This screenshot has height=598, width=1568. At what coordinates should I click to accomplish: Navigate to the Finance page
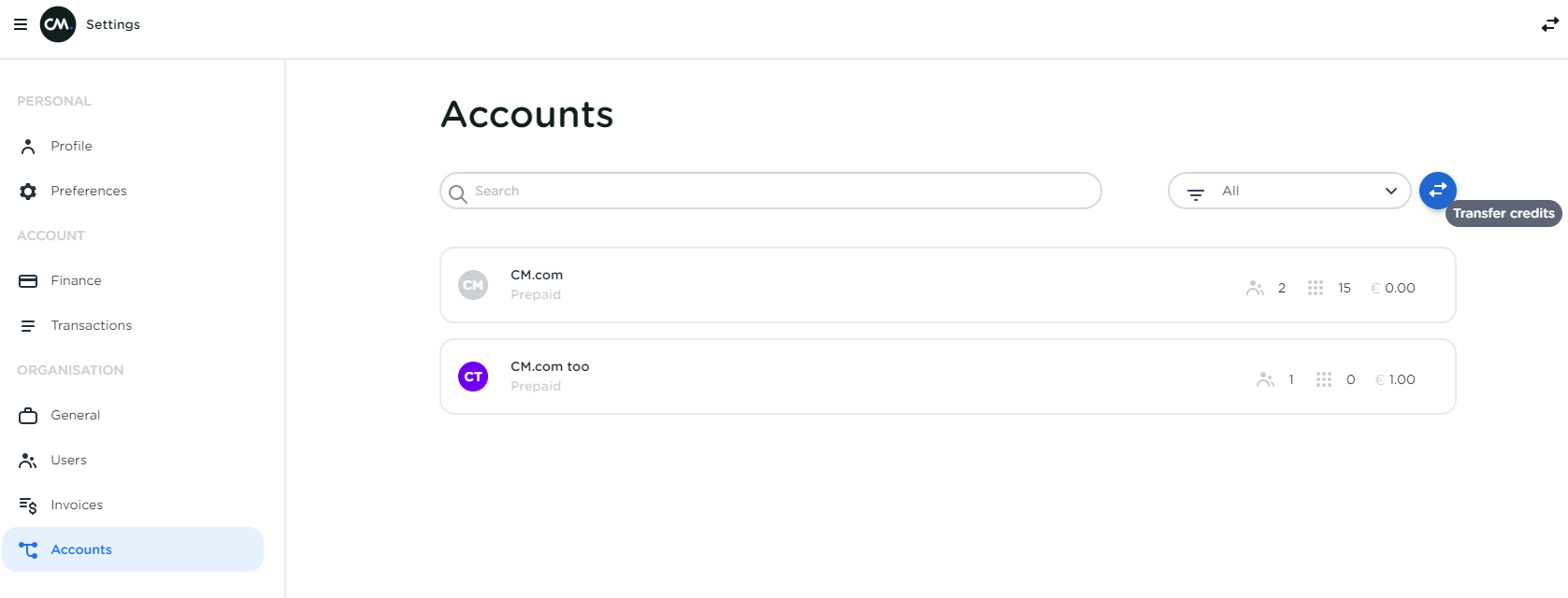click(x=76, y=280)
